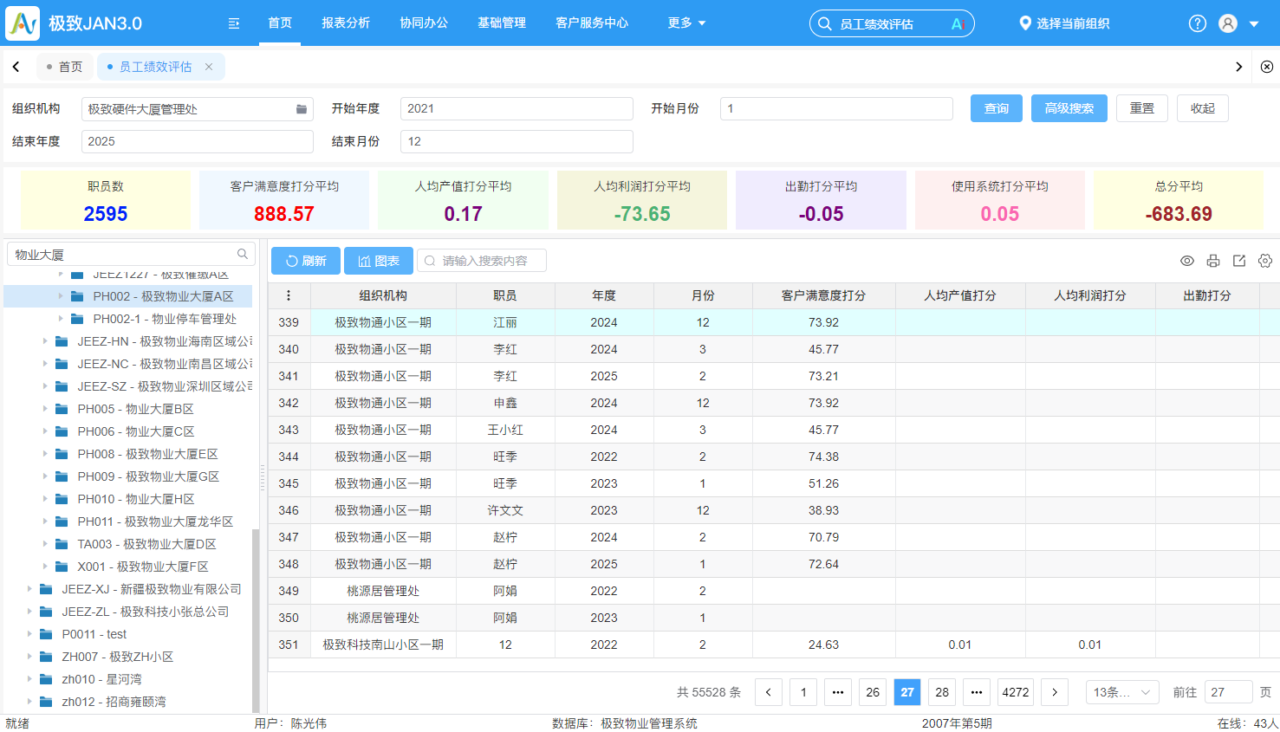Click the 收起 button

pos(1202,108)
